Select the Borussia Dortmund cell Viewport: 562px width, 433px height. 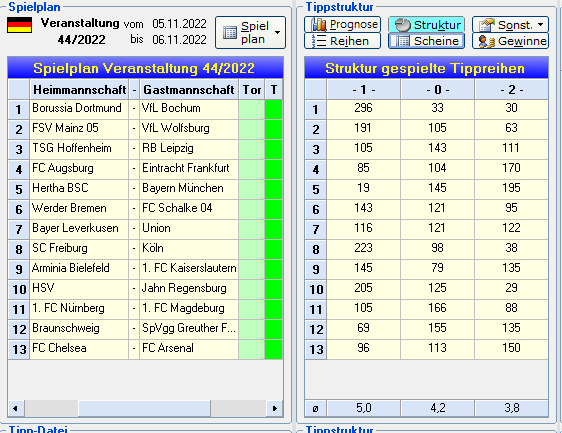(x=79, y=109)
